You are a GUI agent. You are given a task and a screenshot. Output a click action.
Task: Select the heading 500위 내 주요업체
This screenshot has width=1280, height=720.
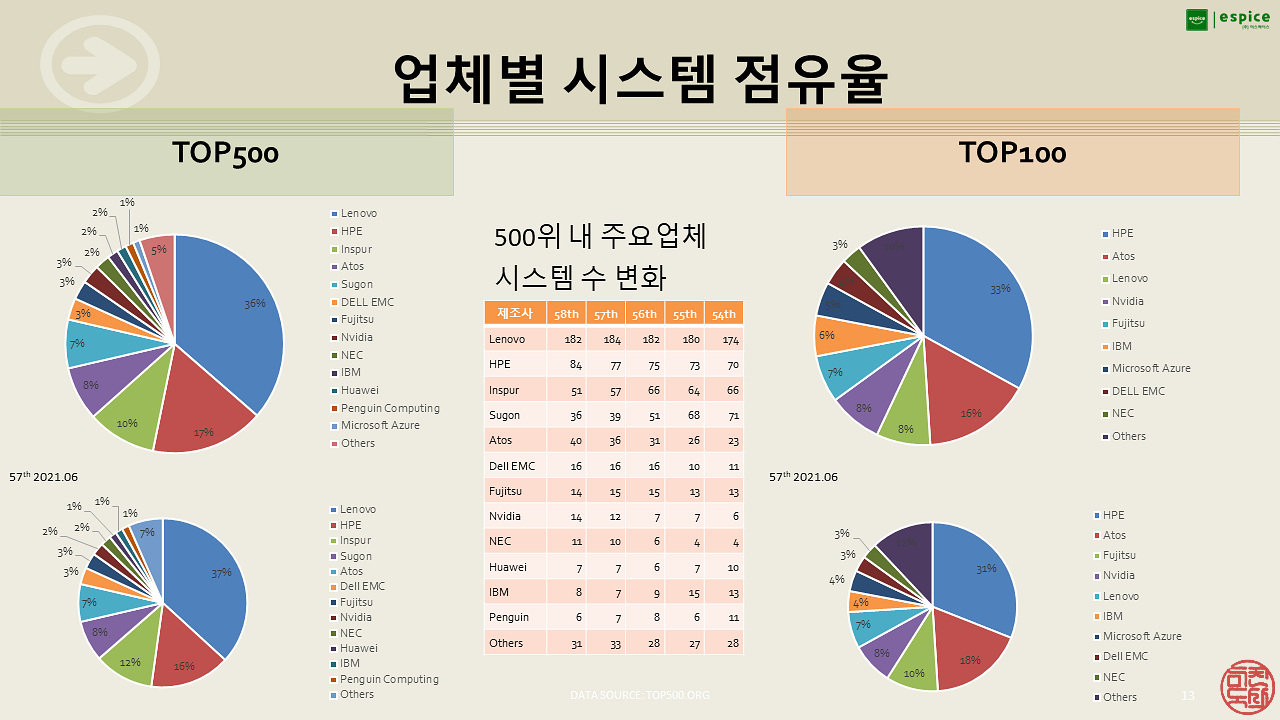[601, 237]
